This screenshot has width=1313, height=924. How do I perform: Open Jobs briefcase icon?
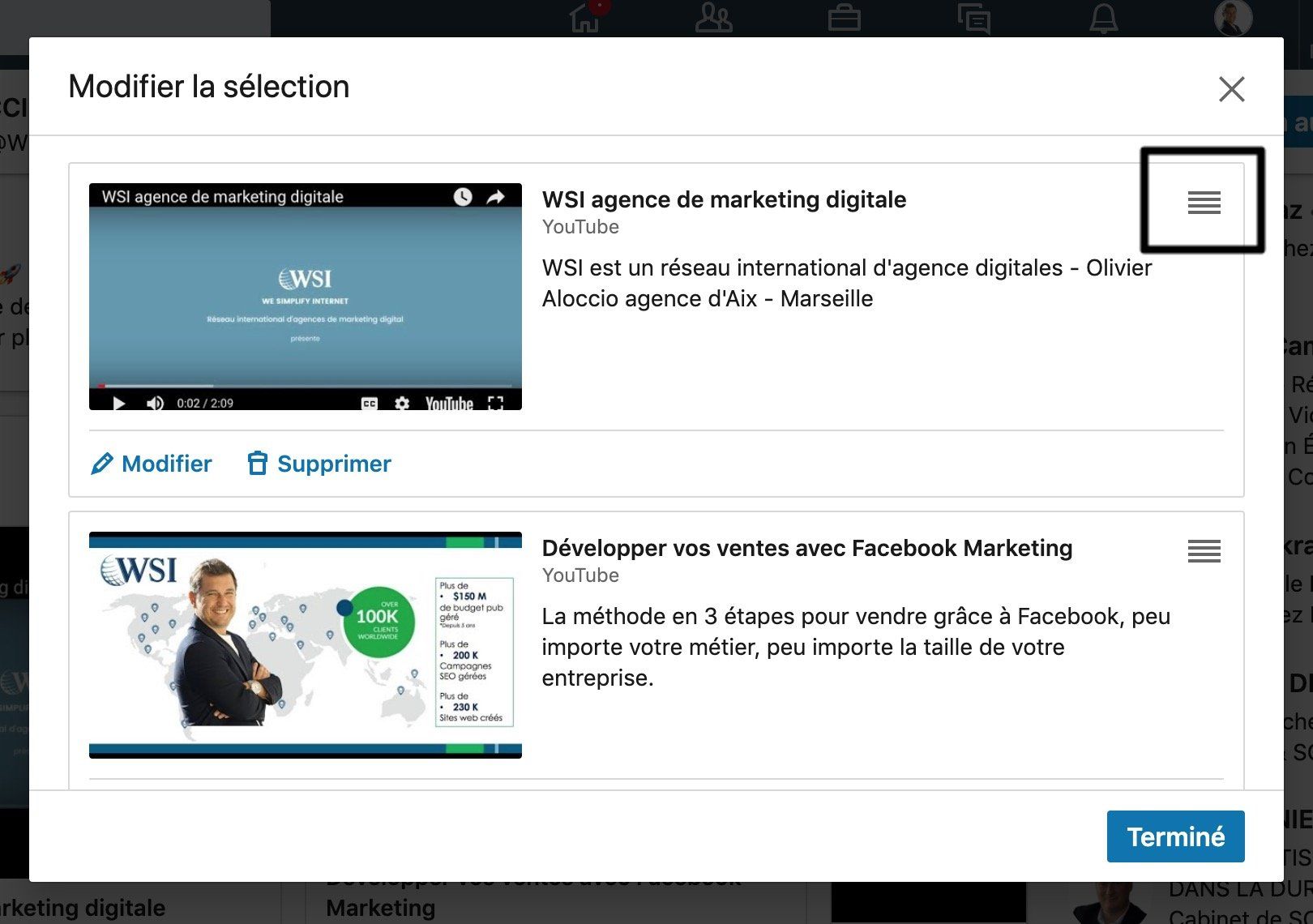pos(844,17)
